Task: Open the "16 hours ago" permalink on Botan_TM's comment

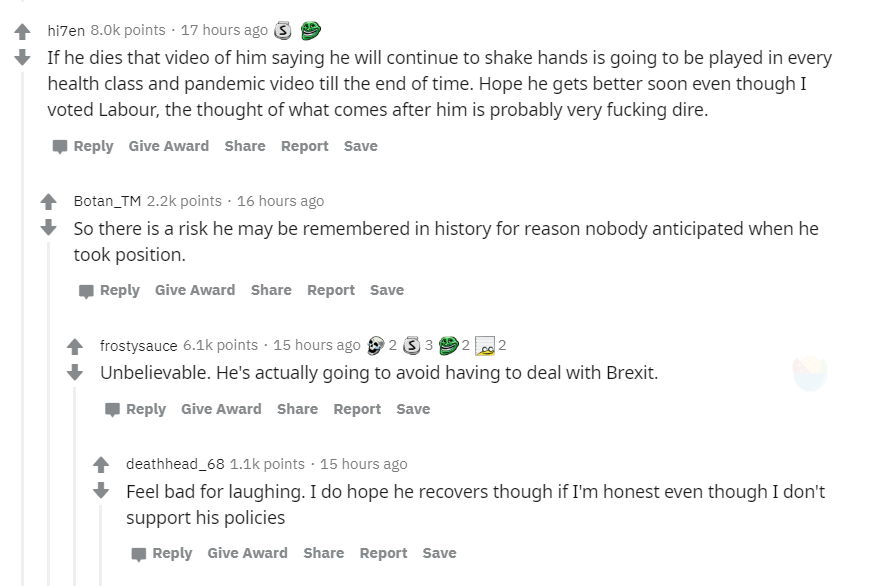Action: point(280,201)
